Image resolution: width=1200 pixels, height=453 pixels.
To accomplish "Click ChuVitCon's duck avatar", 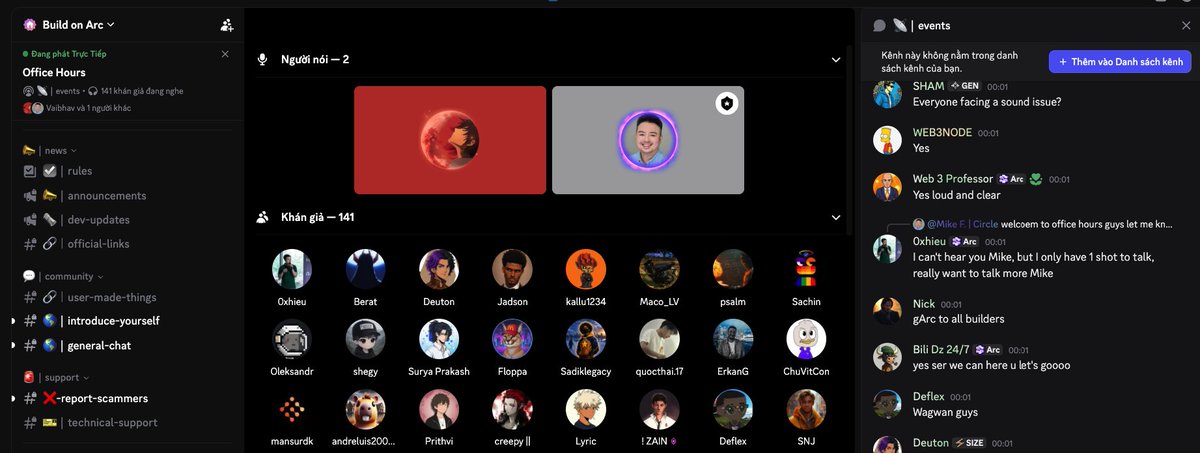I will (806, 339).
